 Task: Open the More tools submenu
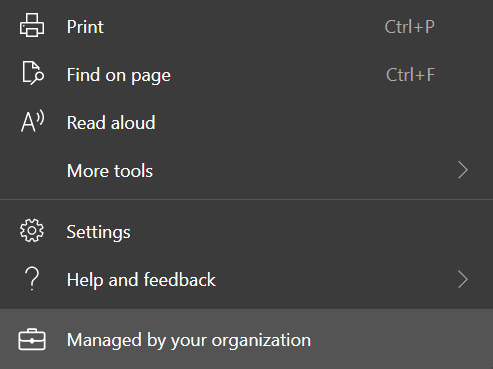(246, 170)
